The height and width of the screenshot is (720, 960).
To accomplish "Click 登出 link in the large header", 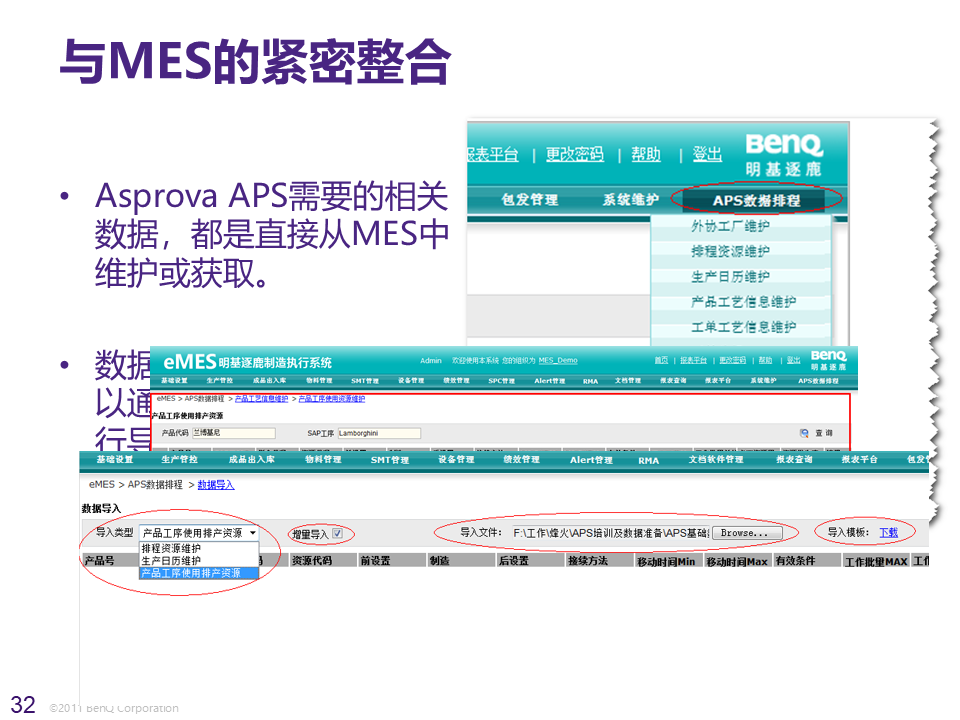I will [x=707, y=154].
